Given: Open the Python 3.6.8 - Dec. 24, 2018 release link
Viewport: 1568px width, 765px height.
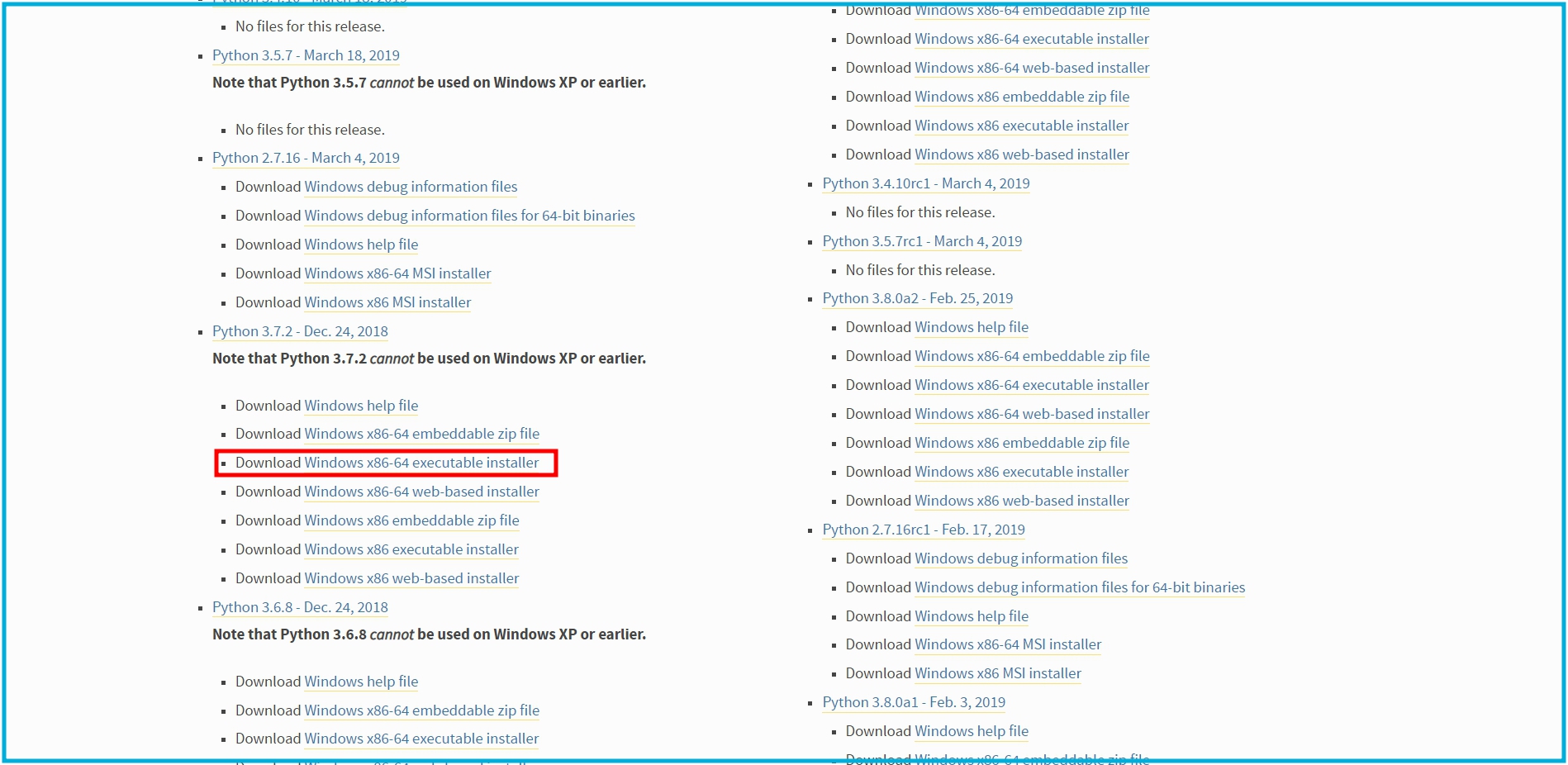Looking at the screenshot, I should (300, 607).
